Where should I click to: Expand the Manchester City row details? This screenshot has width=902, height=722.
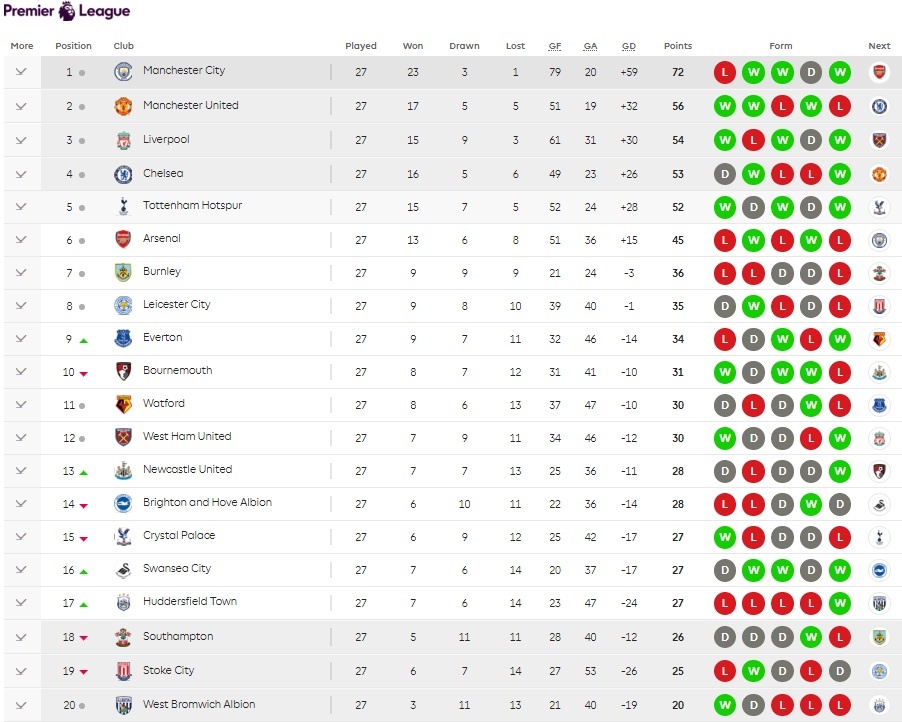click(21, 72)
